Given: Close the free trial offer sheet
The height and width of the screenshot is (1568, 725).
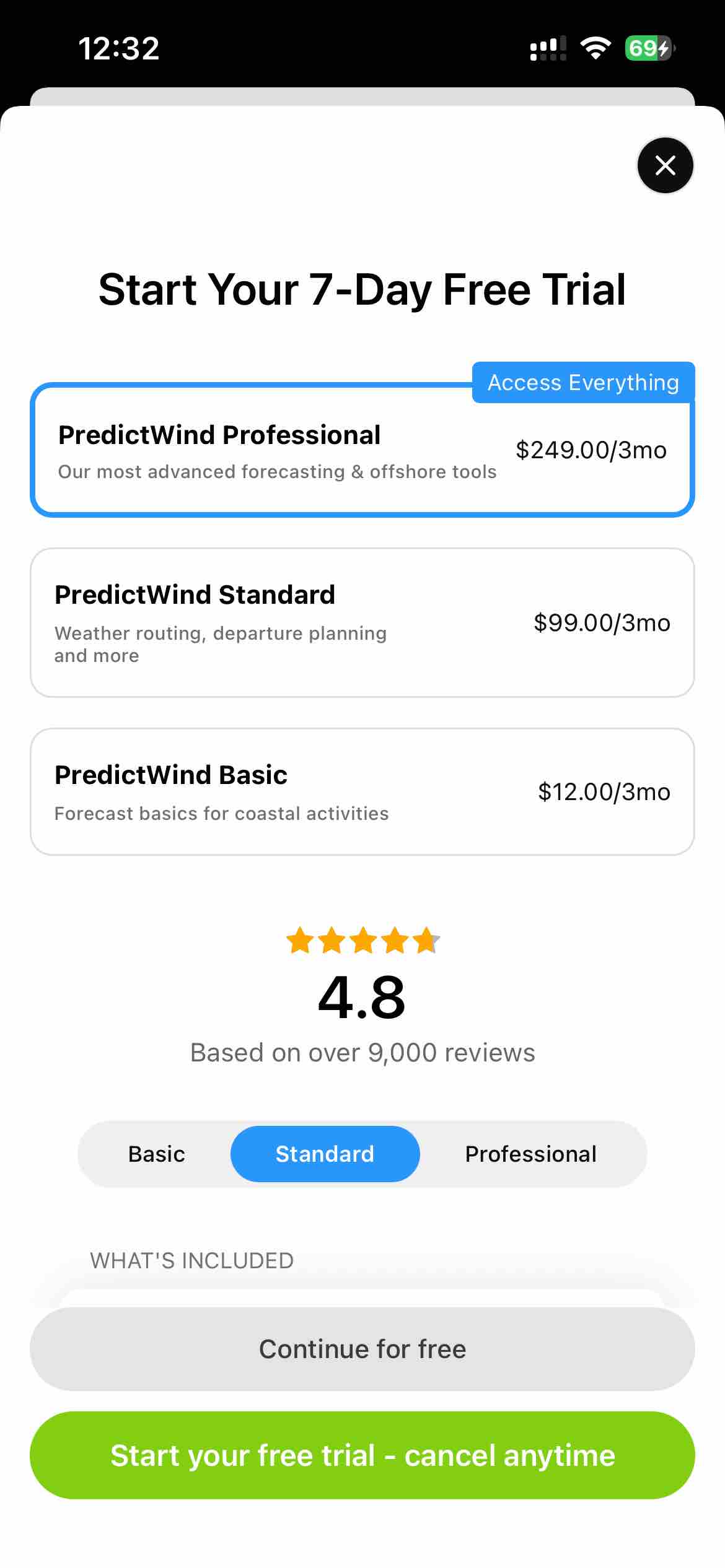Looking at the screenshot, I should click(665, 165).
